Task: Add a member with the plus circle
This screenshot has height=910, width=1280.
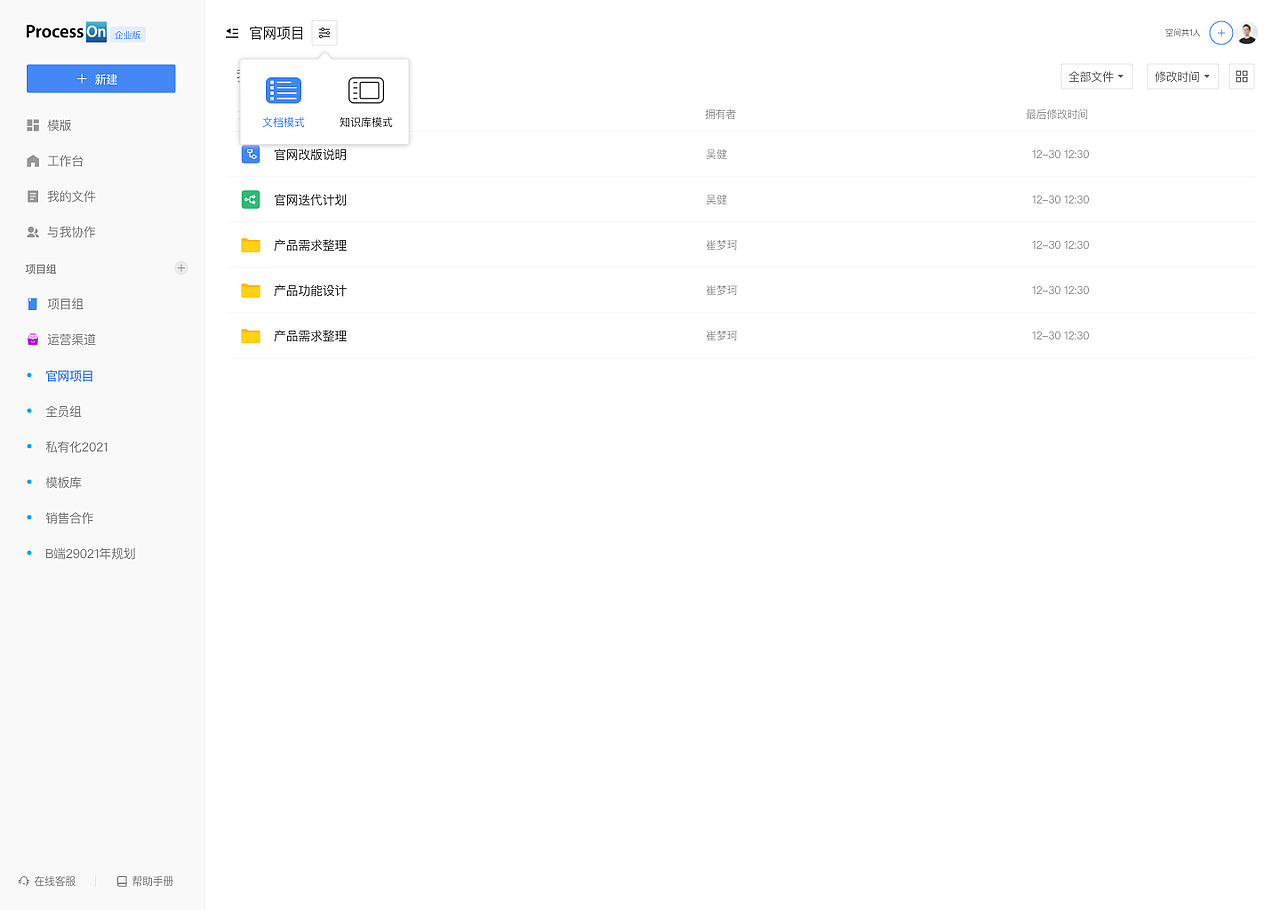Action: click(1220, 33)
